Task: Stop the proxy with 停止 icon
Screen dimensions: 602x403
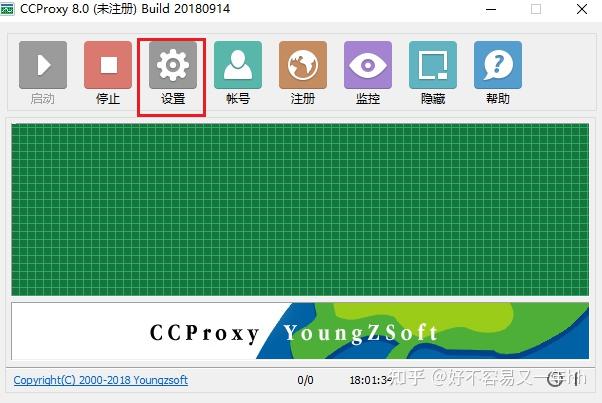Action: coord(108,65)
